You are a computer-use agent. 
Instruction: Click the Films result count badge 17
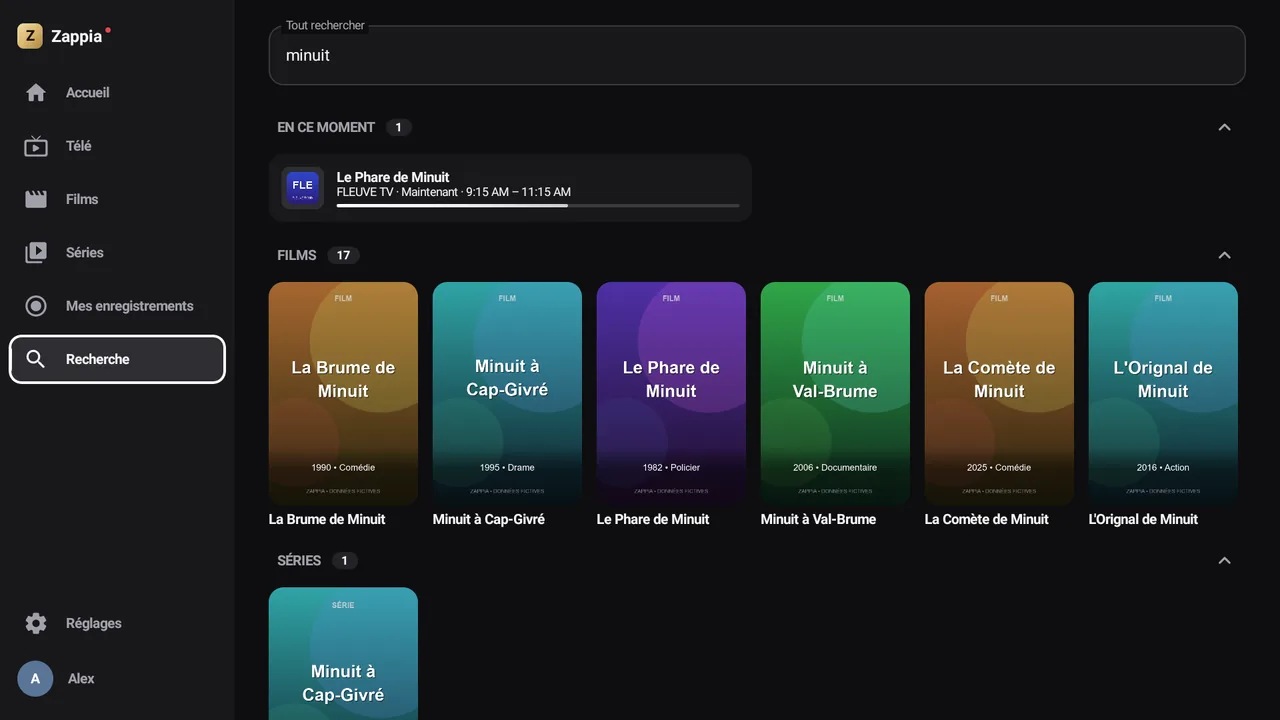click(x=343, y=255)
